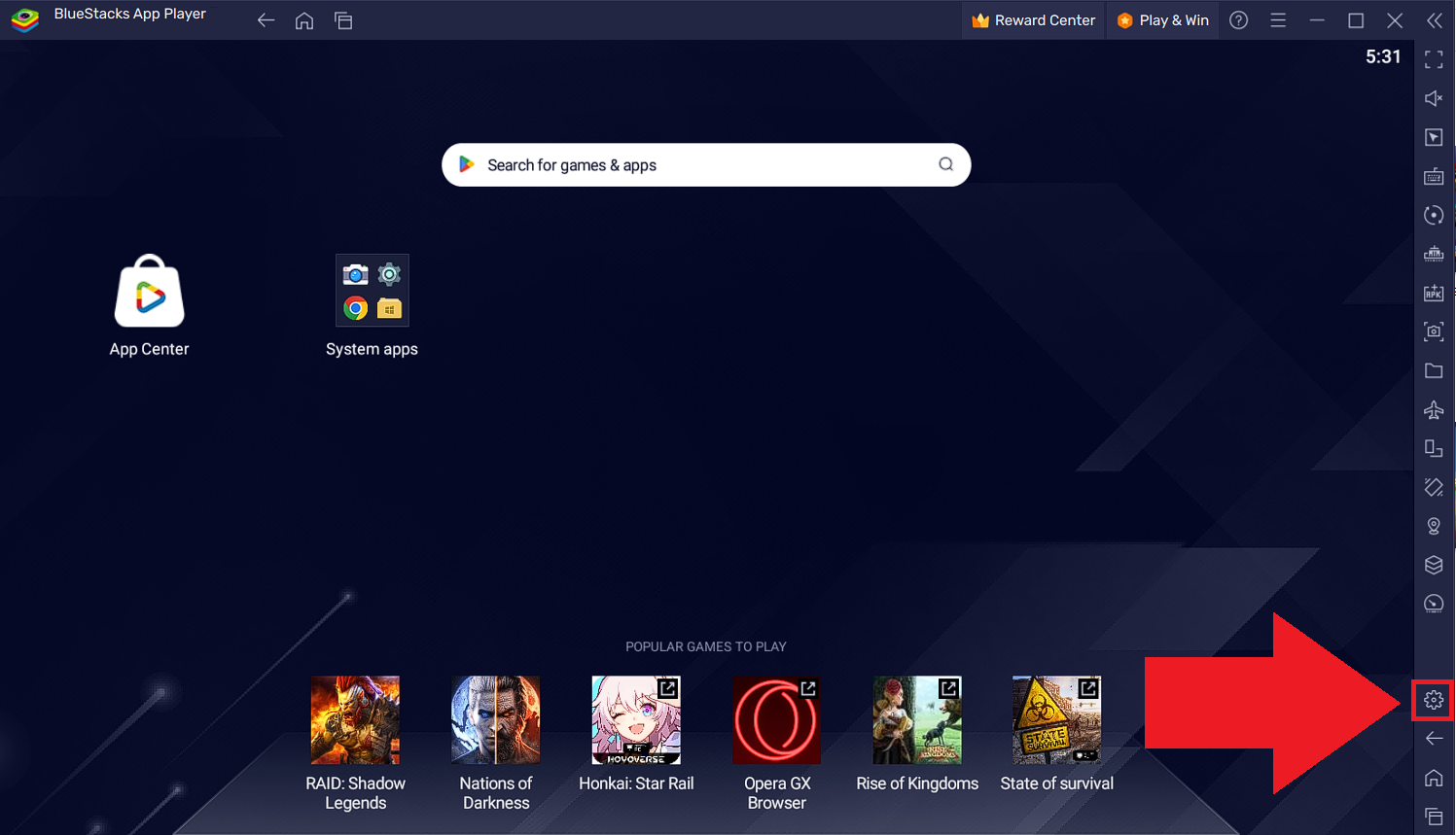Open the multi-instance manager layers icon
1456x835 pixels.
[1433, 565]
